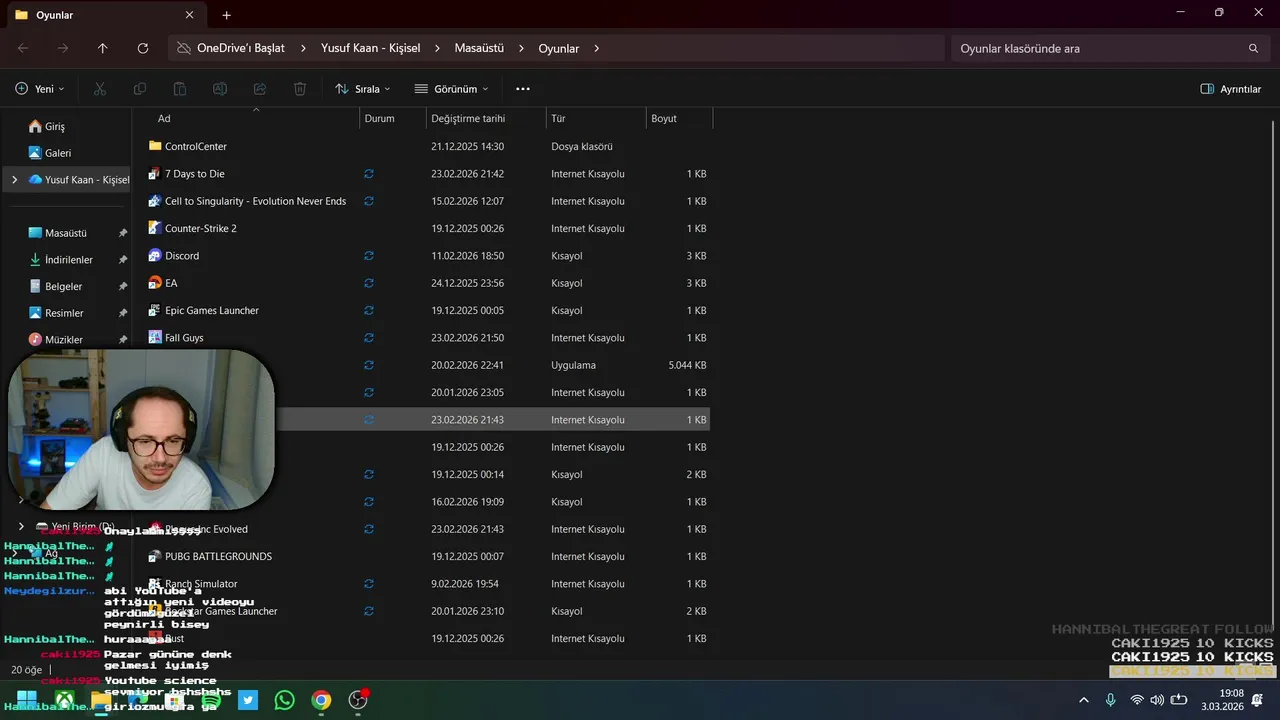
Task: Click the EA shortcut icon
Action: (155, 283)
